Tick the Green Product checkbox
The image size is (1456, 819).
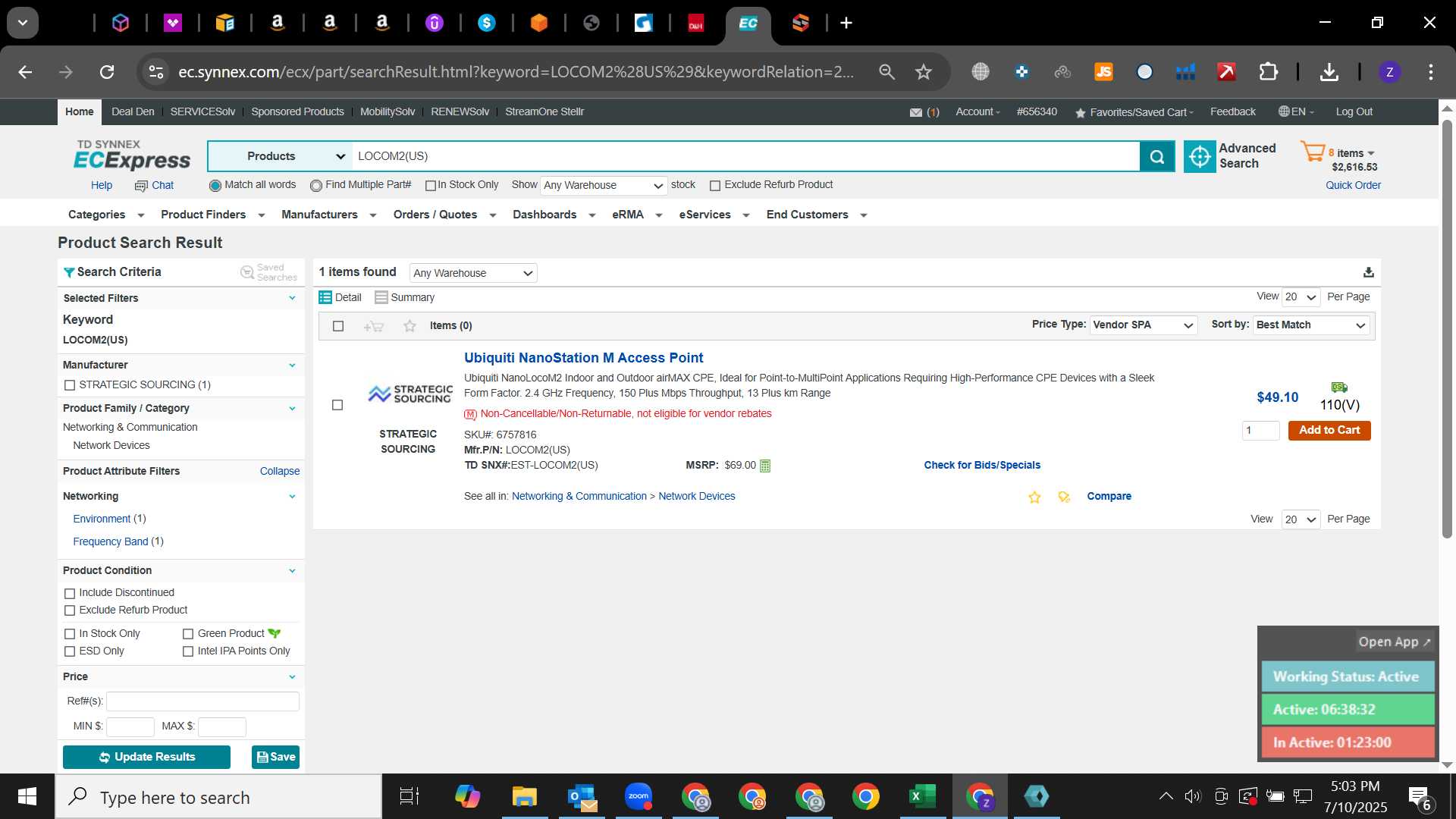[x=188, y=634]
